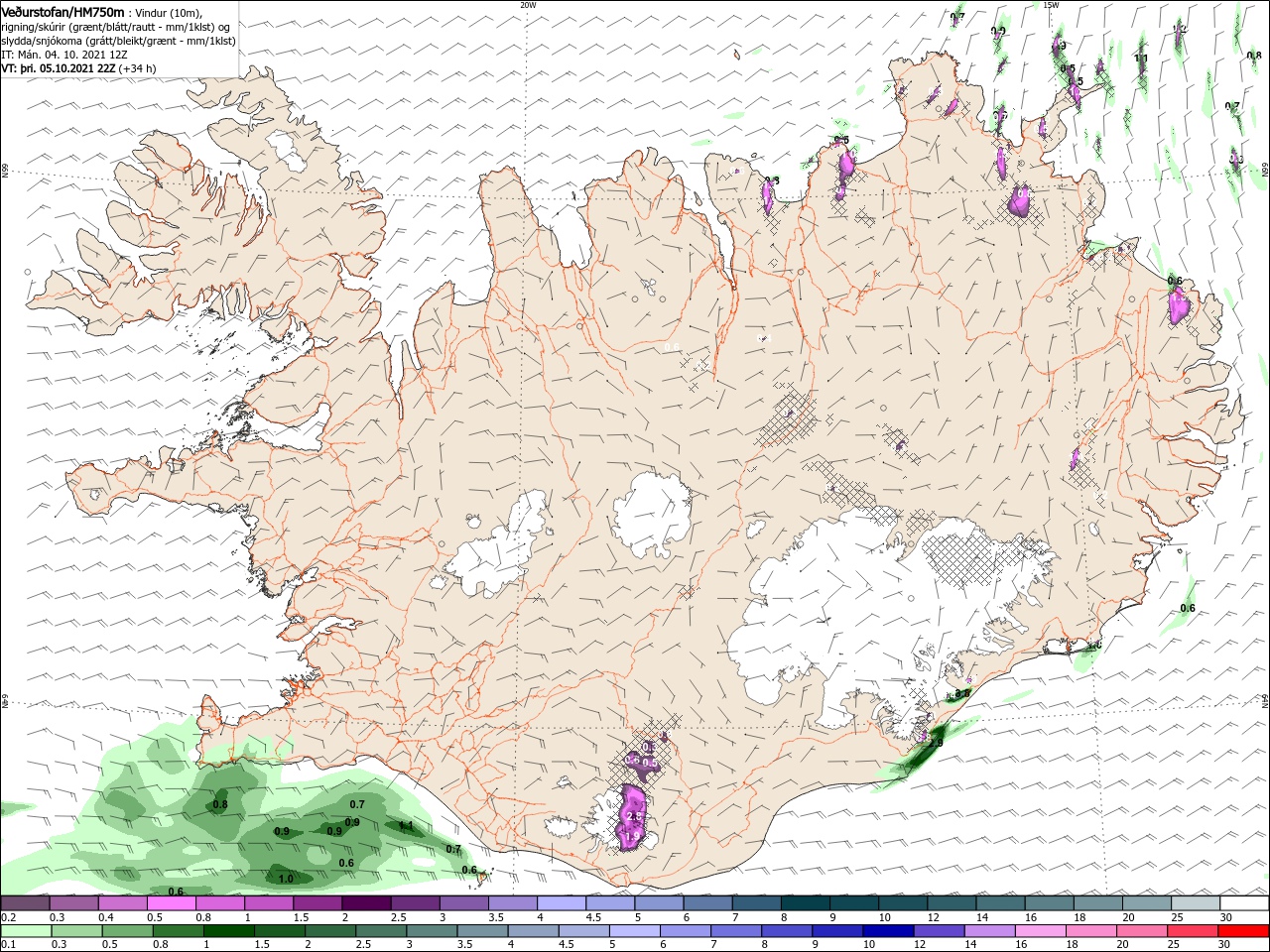This screenshot has width=1270, height=952.
Task: Click the legend label '4.5' under the top row
Action: coord(593,917)
